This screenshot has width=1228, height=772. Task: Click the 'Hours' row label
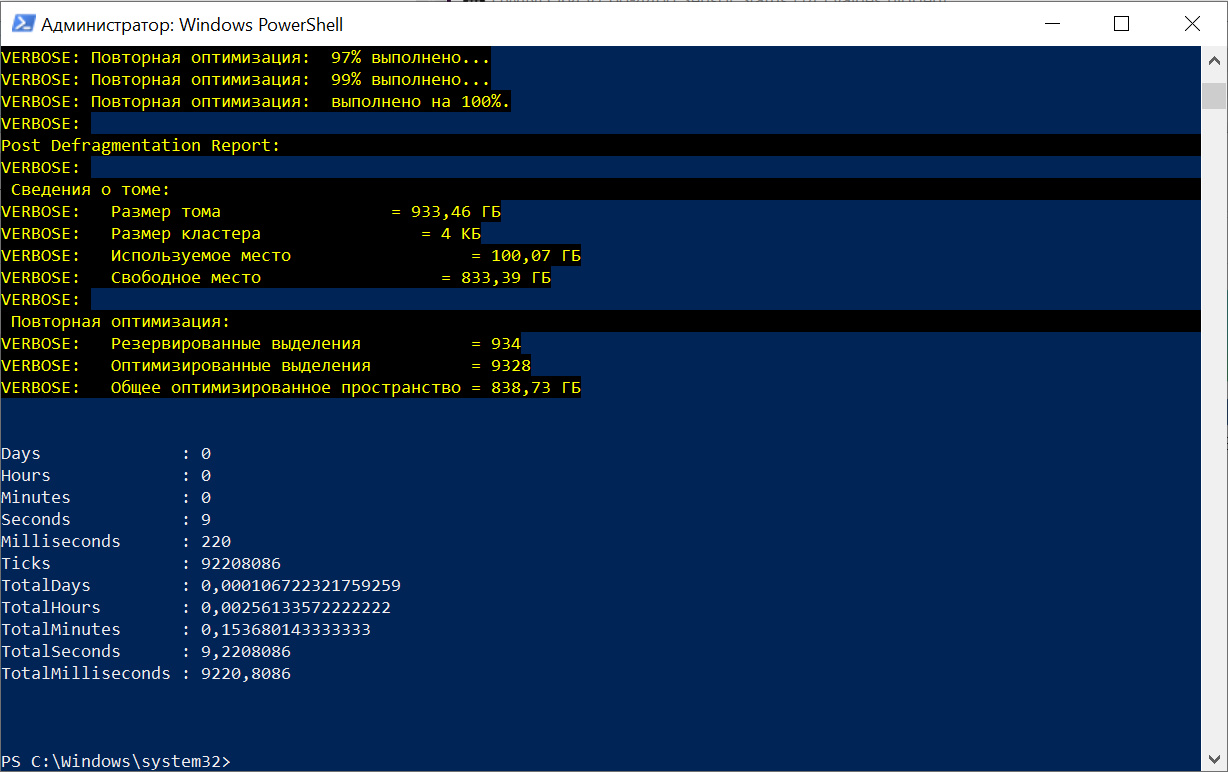pyautogui.click(x=26, y=476)
